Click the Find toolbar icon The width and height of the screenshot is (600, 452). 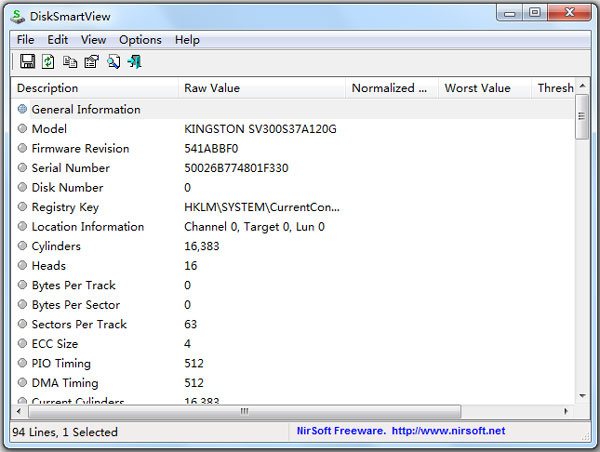tap(114, 62)
